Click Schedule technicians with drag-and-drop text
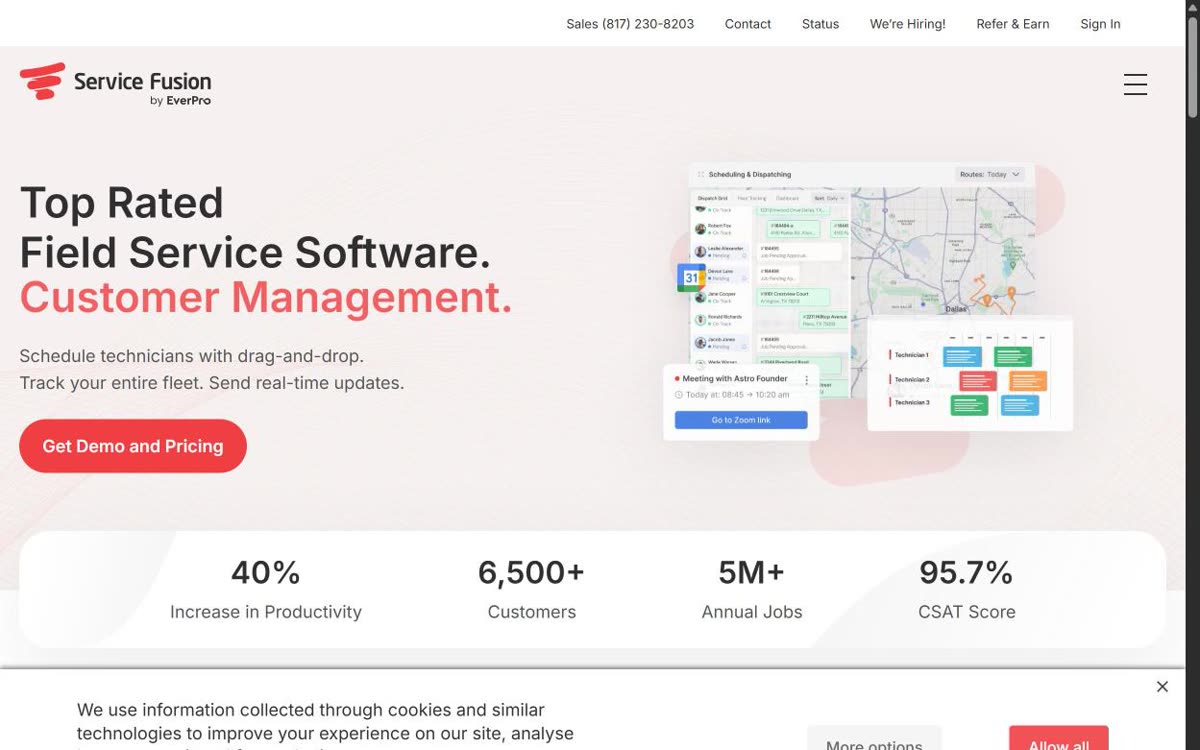This screenshot has width=1200, height=750. point(192,356)
